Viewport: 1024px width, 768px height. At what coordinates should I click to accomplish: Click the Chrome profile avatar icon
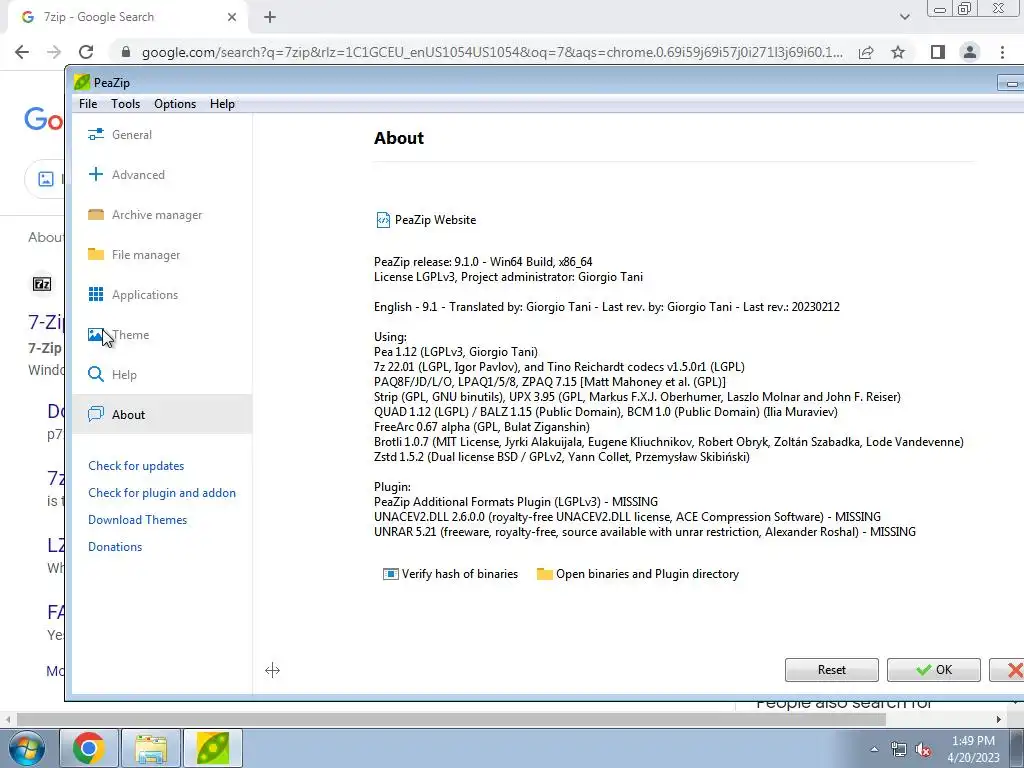970,52
